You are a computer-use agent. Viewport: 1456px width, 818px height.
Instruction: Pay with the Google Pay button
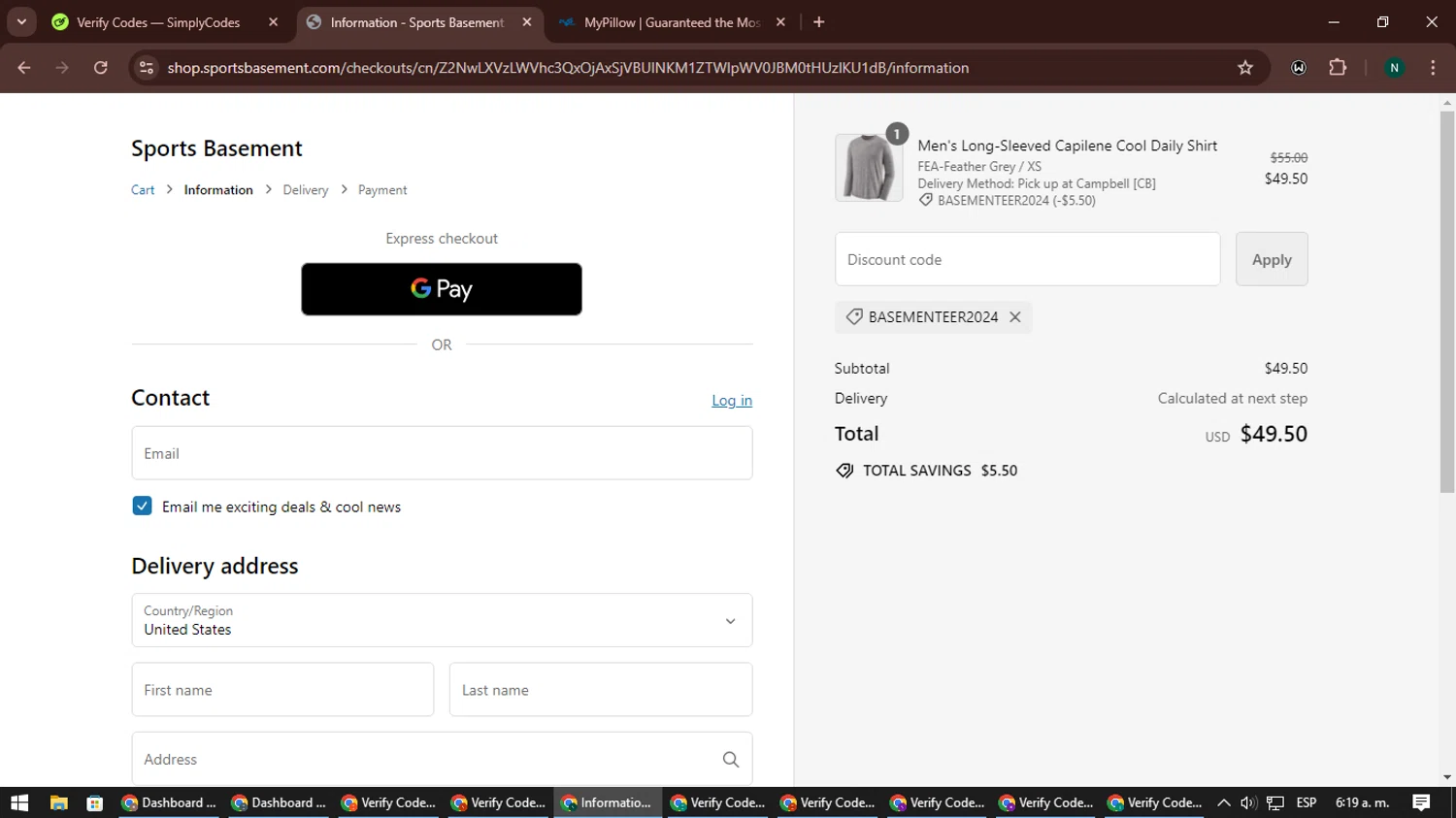click(x=442, y=289)
